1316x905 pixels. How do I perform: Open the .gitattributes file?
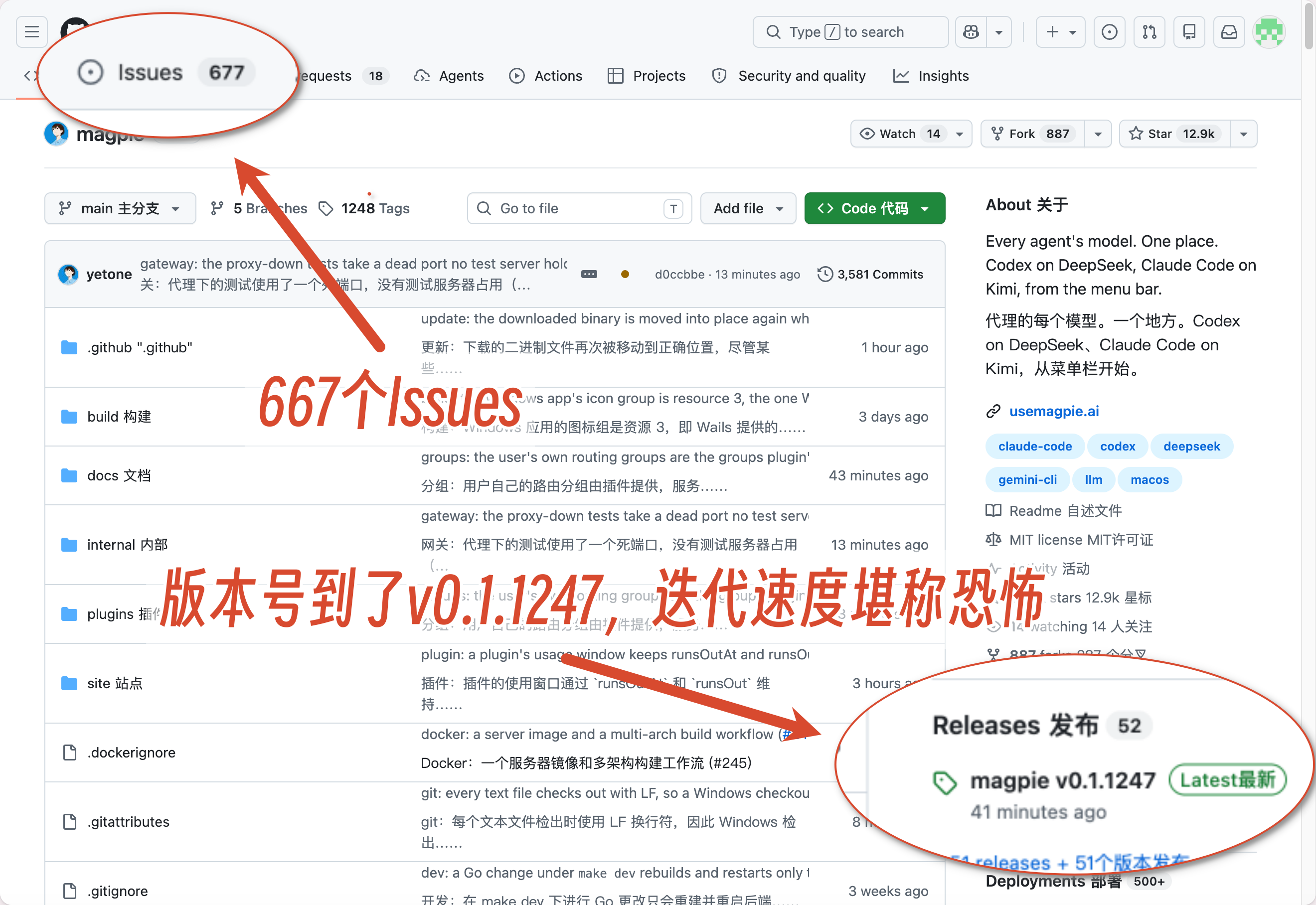[128, 821]
